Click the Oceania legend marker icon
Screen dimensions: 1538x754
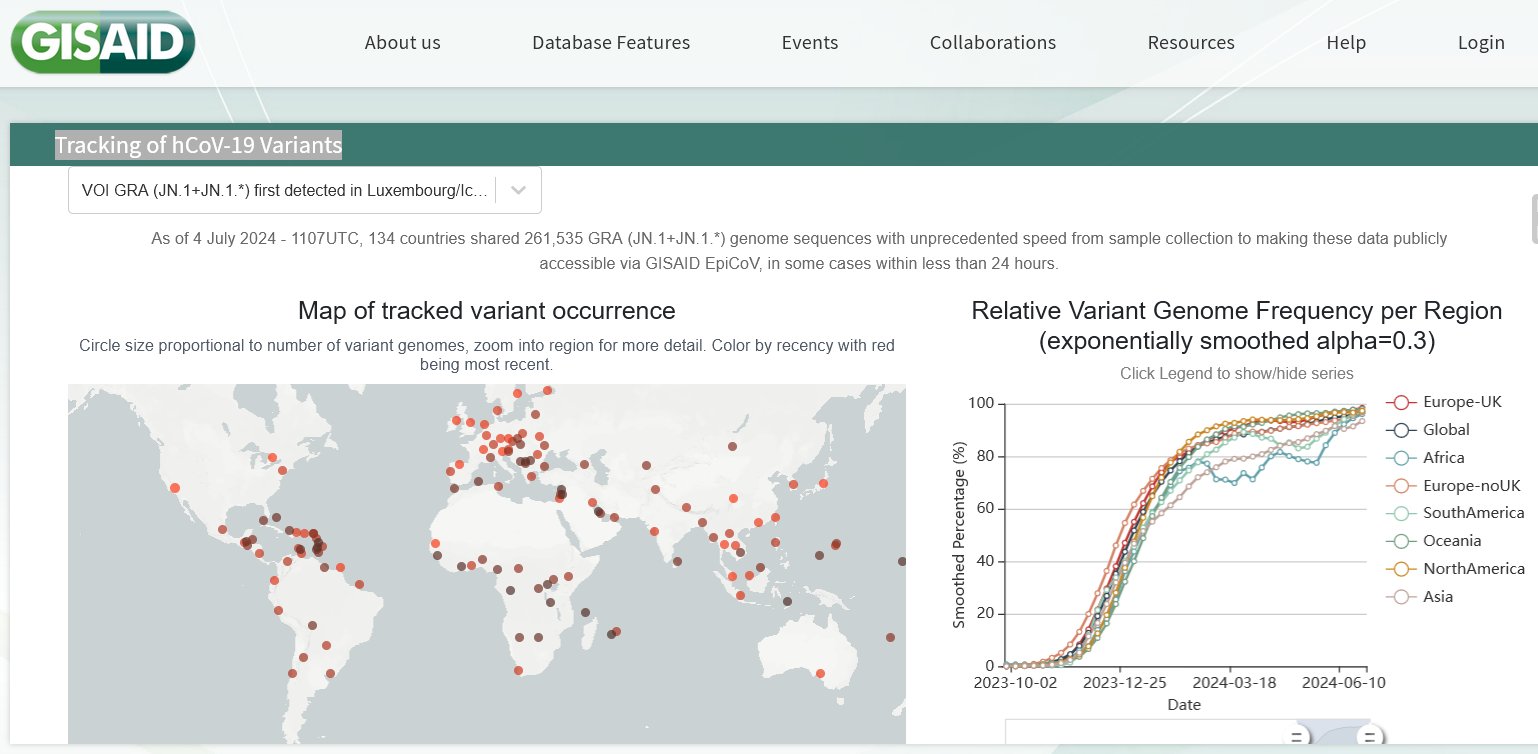1401,541
